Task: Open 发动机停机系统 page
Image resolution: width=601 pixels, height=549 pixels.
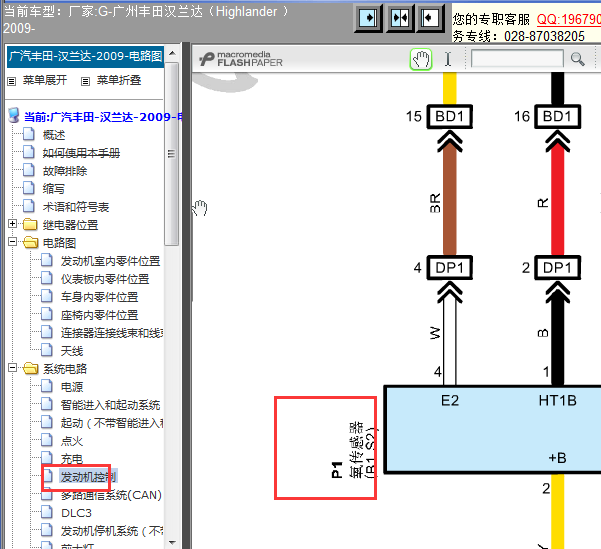Action: (x=112, y=531)
